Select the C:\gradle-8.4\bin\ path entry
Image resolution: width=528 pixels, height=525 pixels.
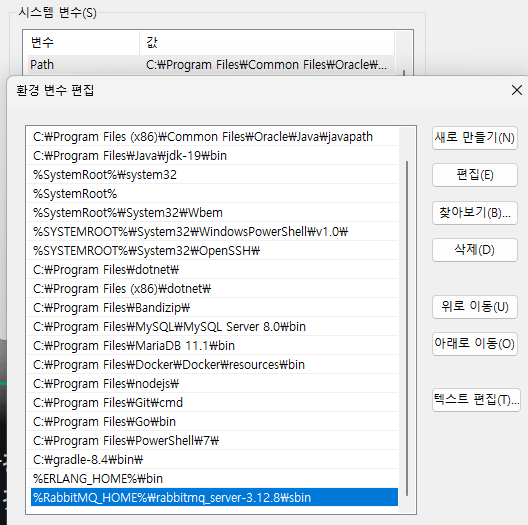(212, 460)
